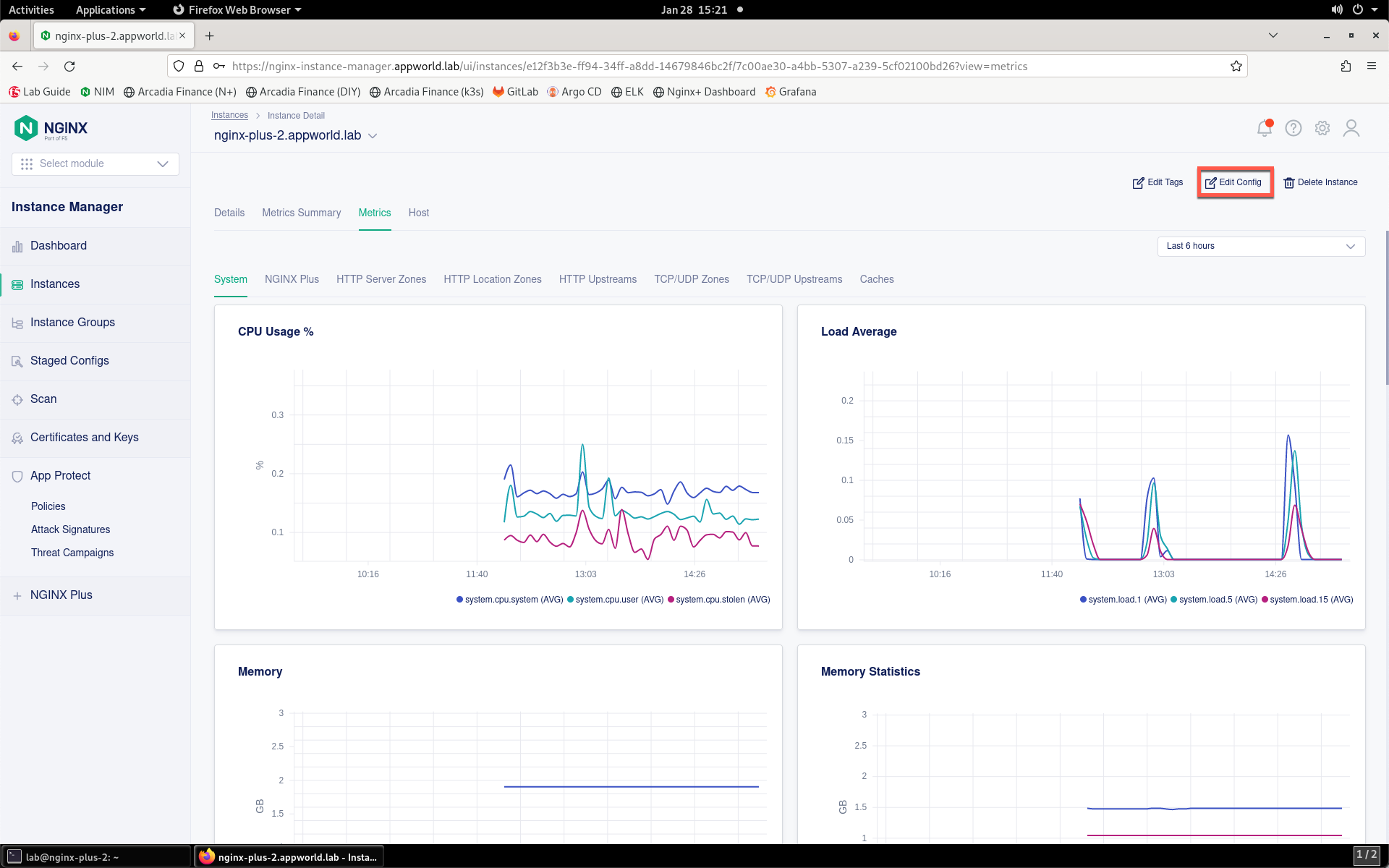Open the help question mark icon
1389x868 pixels.
[1294, 128]
